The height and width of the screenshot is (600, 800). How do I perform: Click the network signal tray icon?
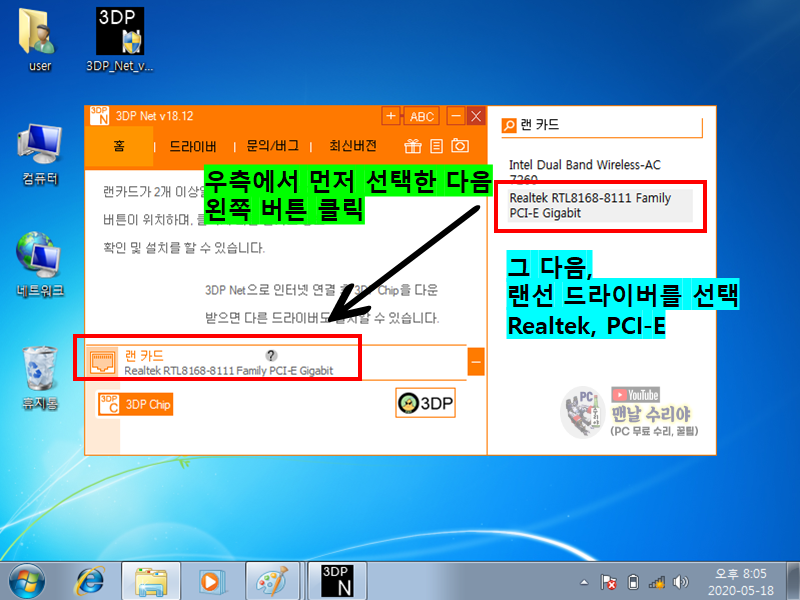pyautogui.click(x=657, y=582)
